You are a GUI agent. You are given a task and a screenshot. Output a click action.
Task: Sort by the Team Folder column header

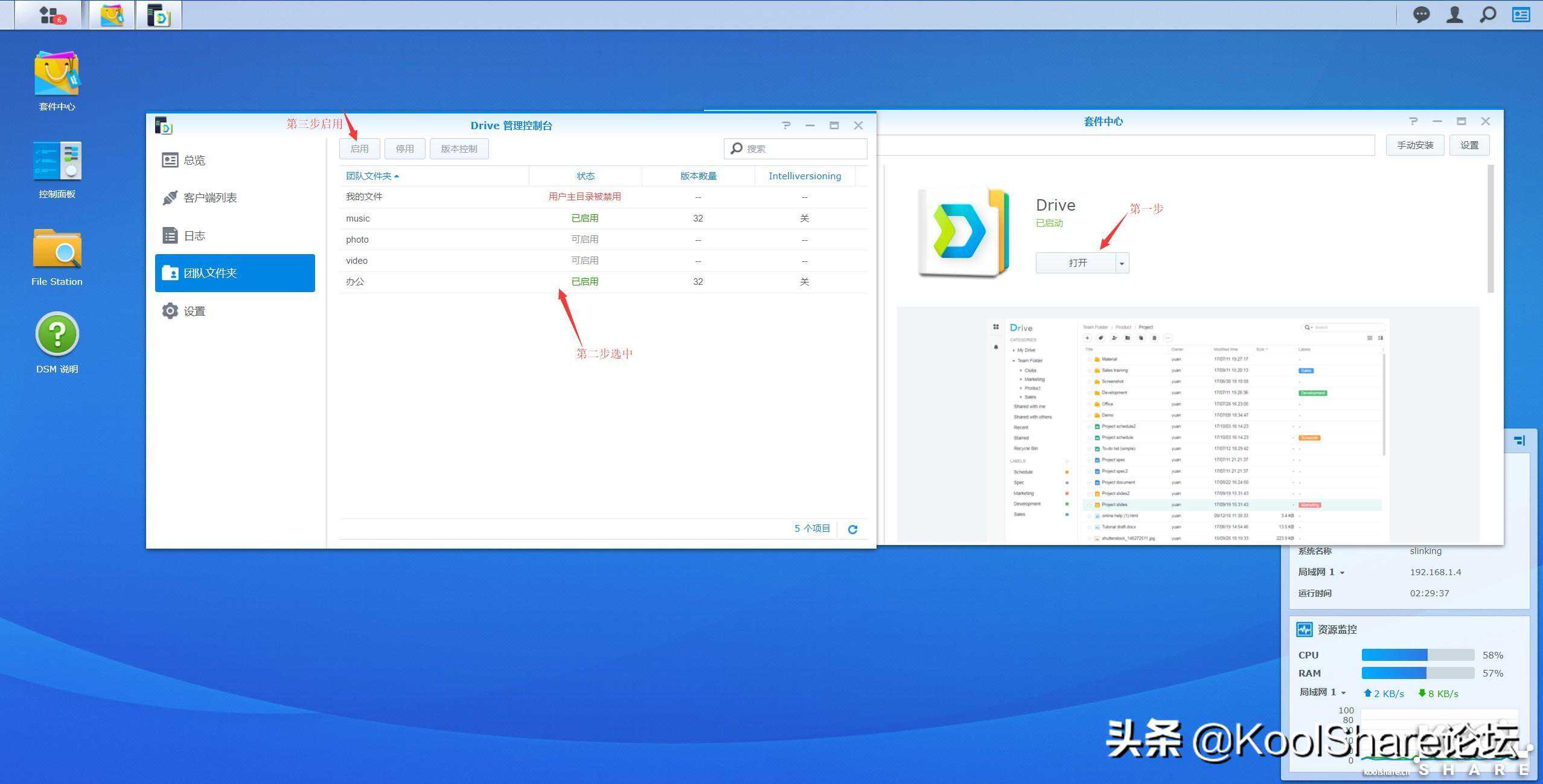pyautogui.click(x=369, y=176)
